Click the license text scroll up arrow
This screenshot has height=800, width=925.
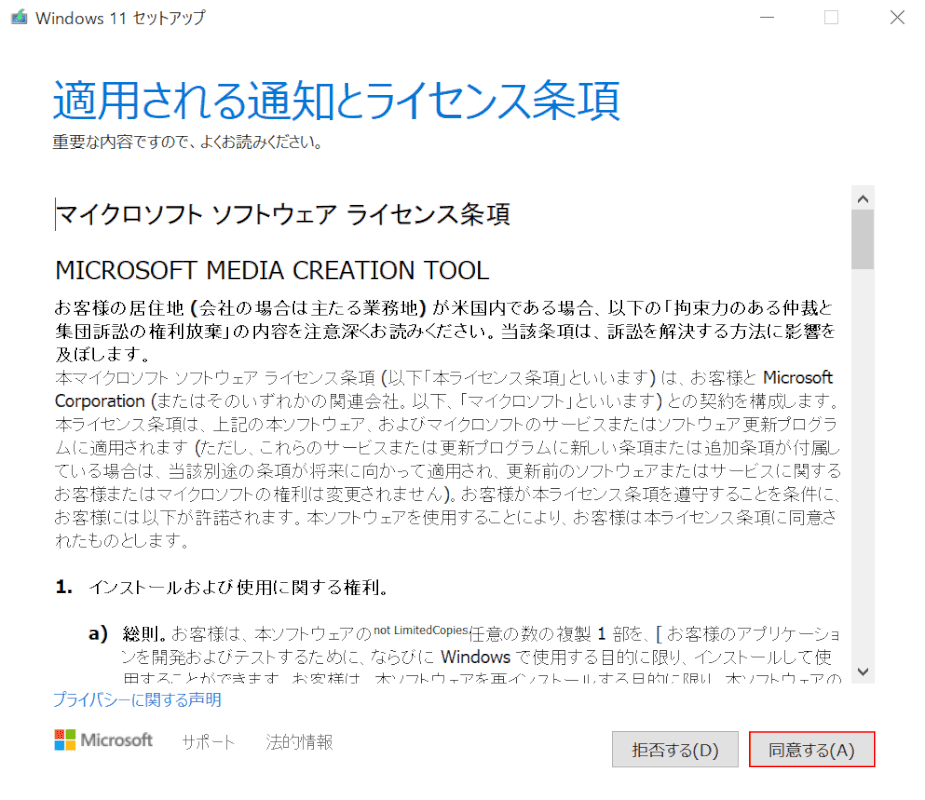[x=862, y=199]
